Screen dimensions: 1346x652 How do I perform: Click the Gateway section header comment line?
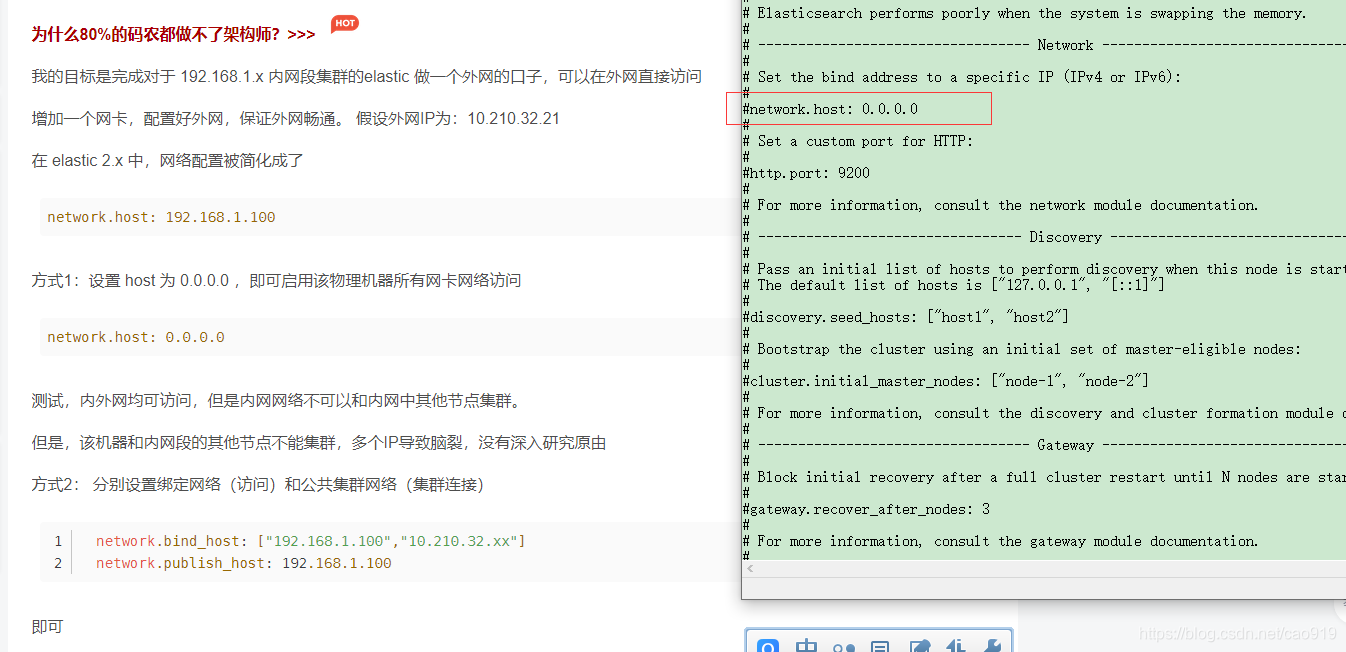(x=1044, y=445)
